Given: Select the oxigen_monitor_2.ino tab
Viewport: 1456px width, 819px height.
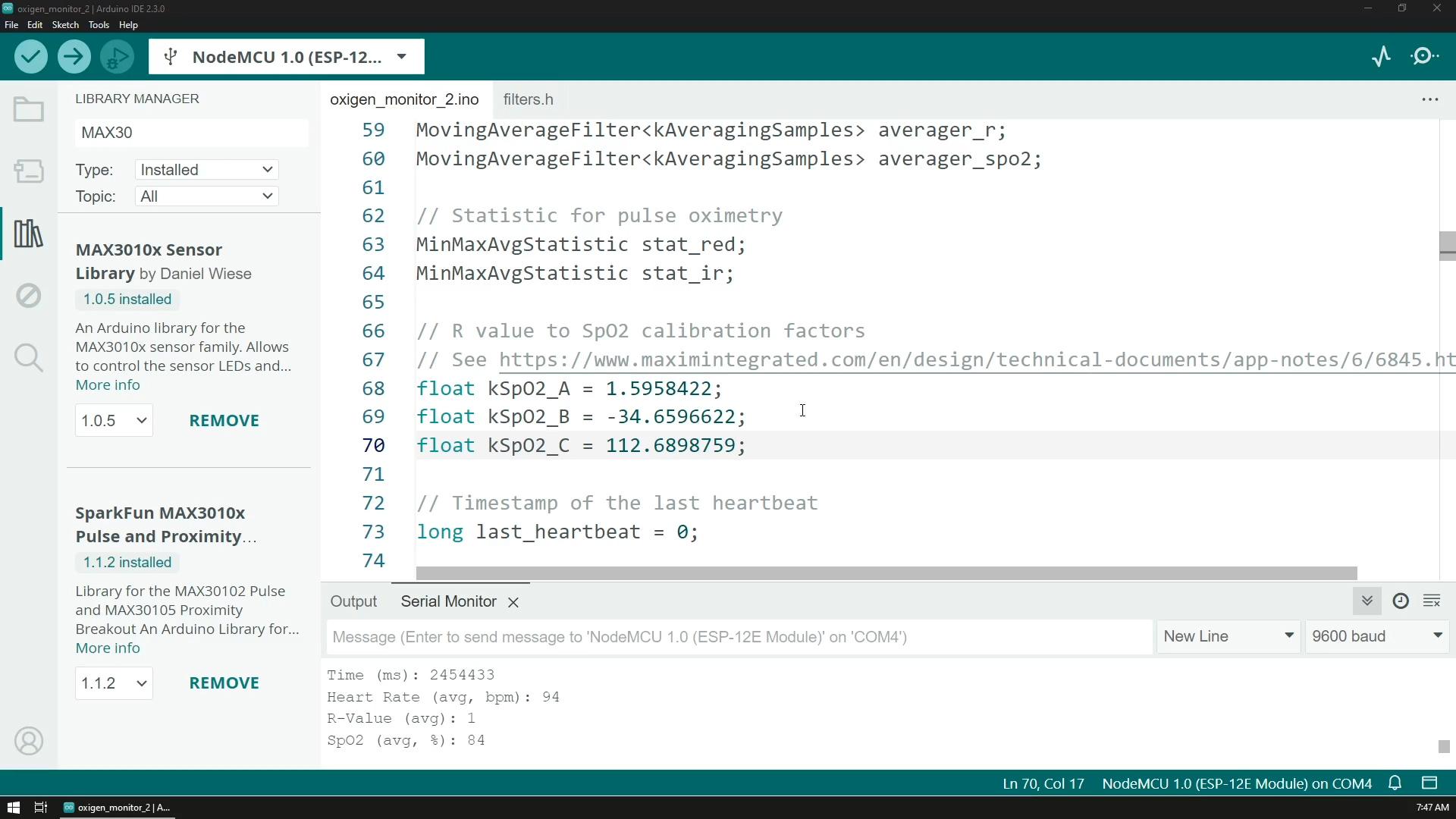Looking at the screenshot, I should pyautogui.click(x=405, y=99).
